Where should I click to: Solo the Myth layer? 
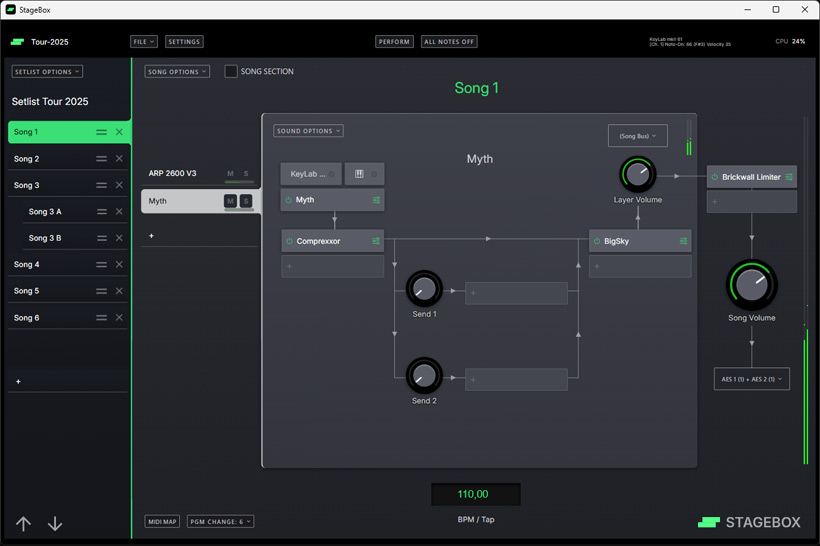point(246,201)
